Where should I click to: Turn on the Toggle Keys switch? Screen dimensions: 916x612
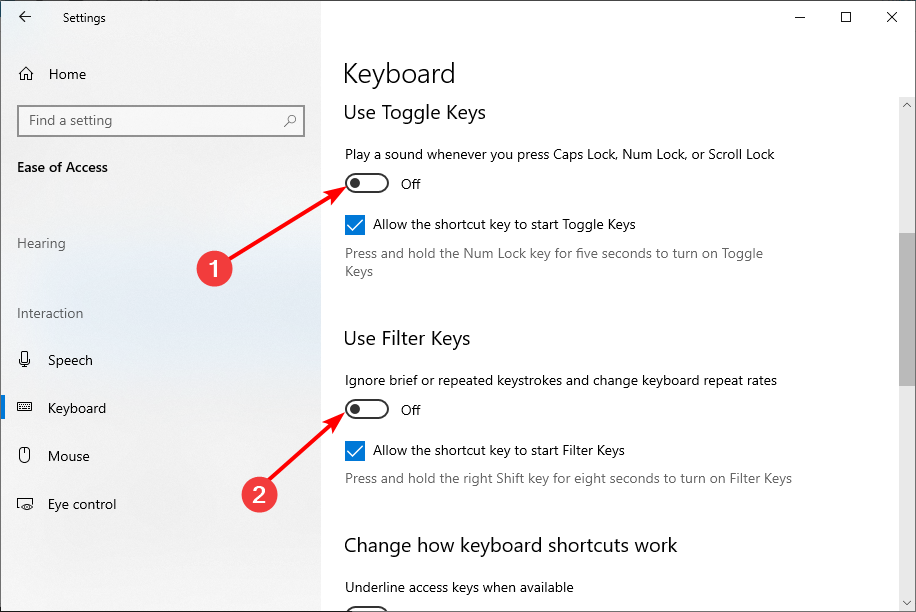point(367,183)
